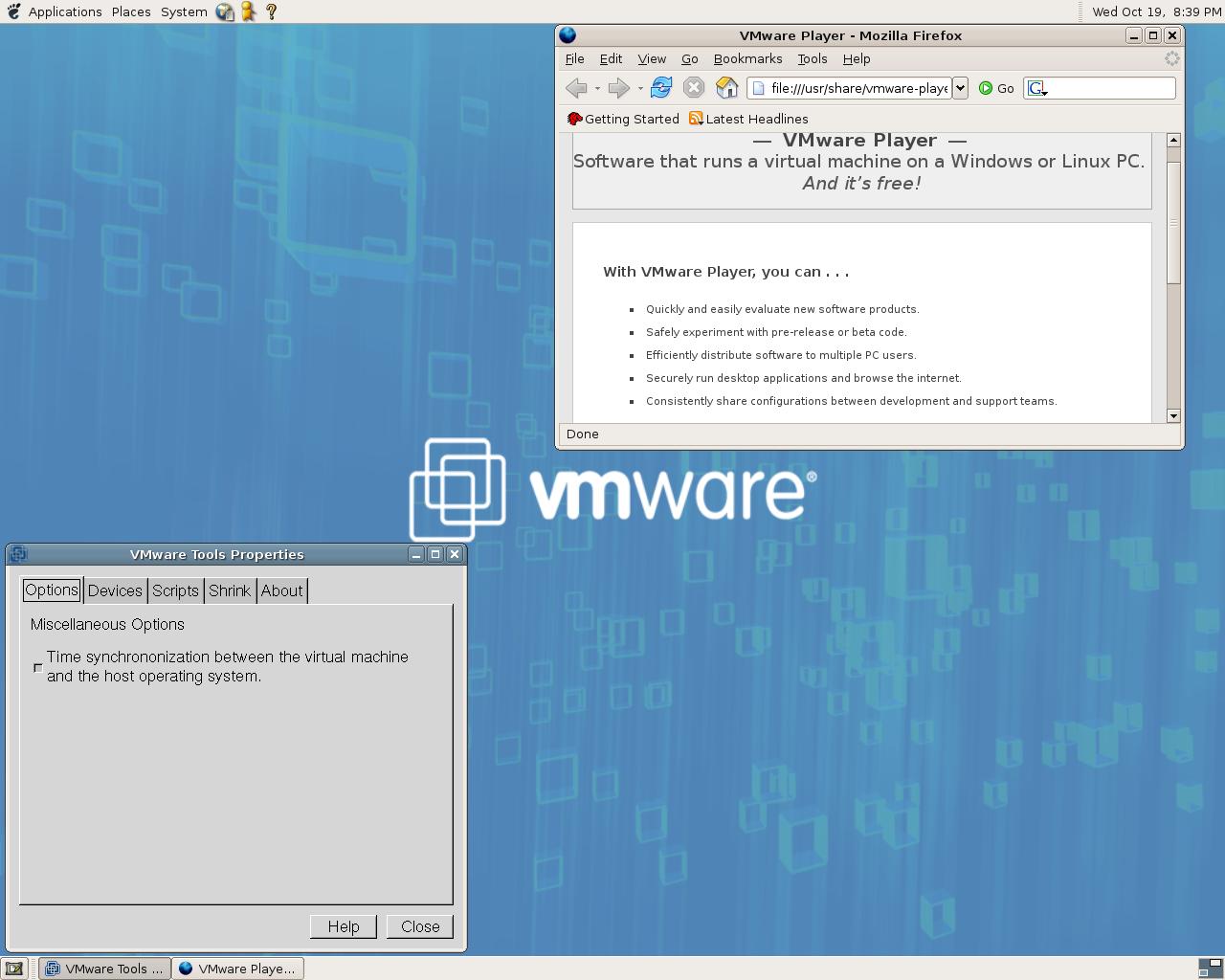Click the 'With VMware Player, you can . . .' heading
This screenshot has height=980, width=1225.
pyautogui.click(x=726, y=272)
